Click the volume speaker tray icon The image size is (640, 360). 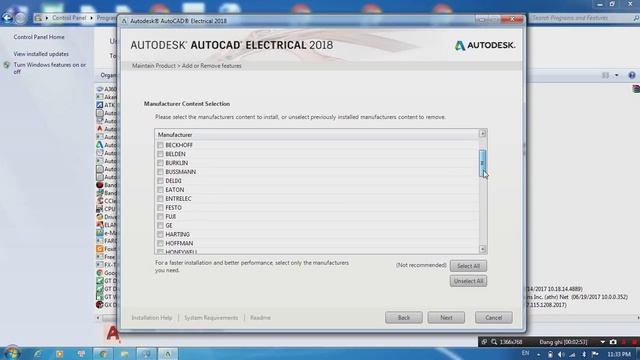click(x=561, y=354)
